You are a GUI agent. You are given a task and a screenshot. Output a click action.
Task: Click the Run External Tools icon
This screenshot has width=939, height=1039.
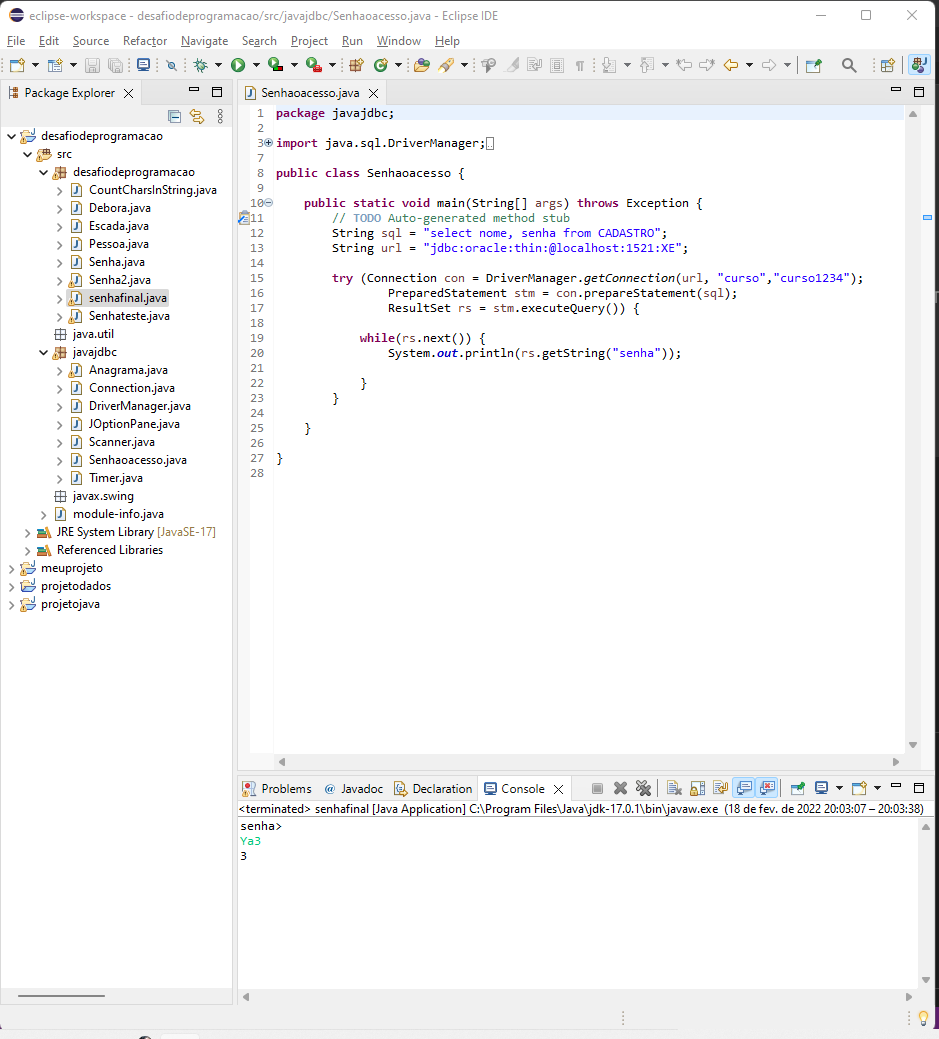313,65
